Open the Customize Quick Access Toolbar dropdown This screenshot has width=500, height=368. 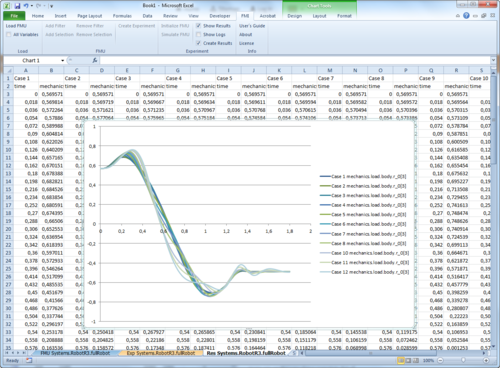pos(52,6)
